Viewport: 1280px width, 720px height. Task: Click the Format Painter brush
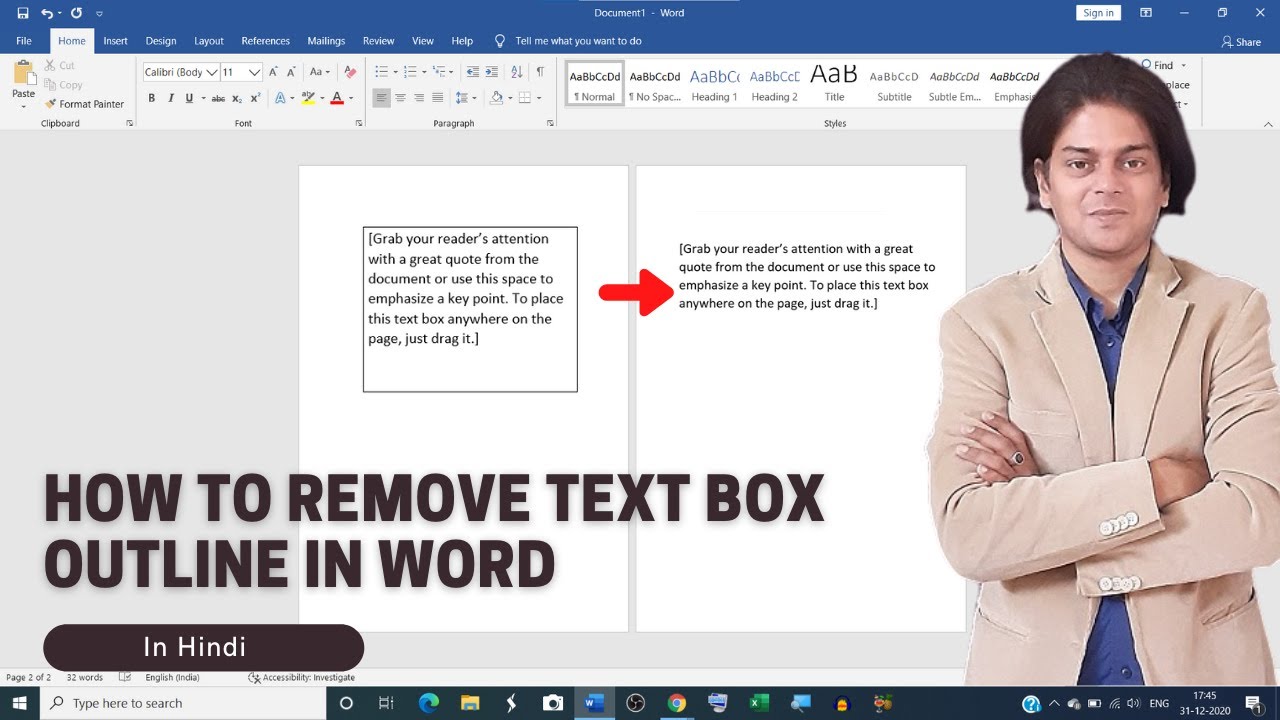pyautogui.click(x=50, y=104)
